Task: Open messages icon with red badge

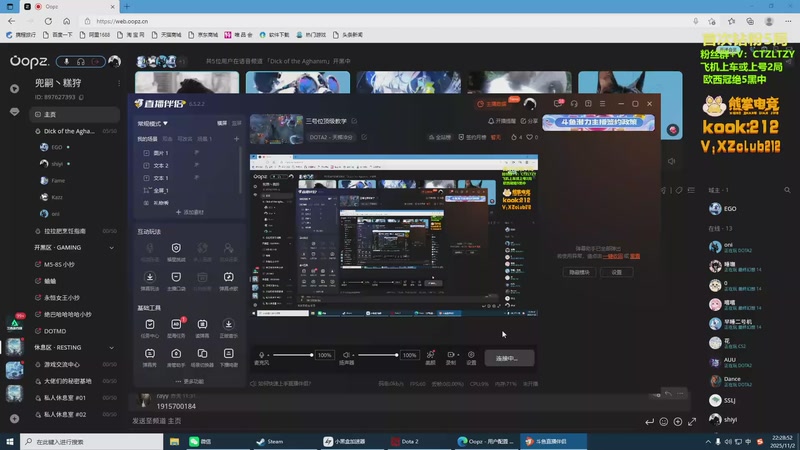Action: pyautogui.click(x=558, y=104)
